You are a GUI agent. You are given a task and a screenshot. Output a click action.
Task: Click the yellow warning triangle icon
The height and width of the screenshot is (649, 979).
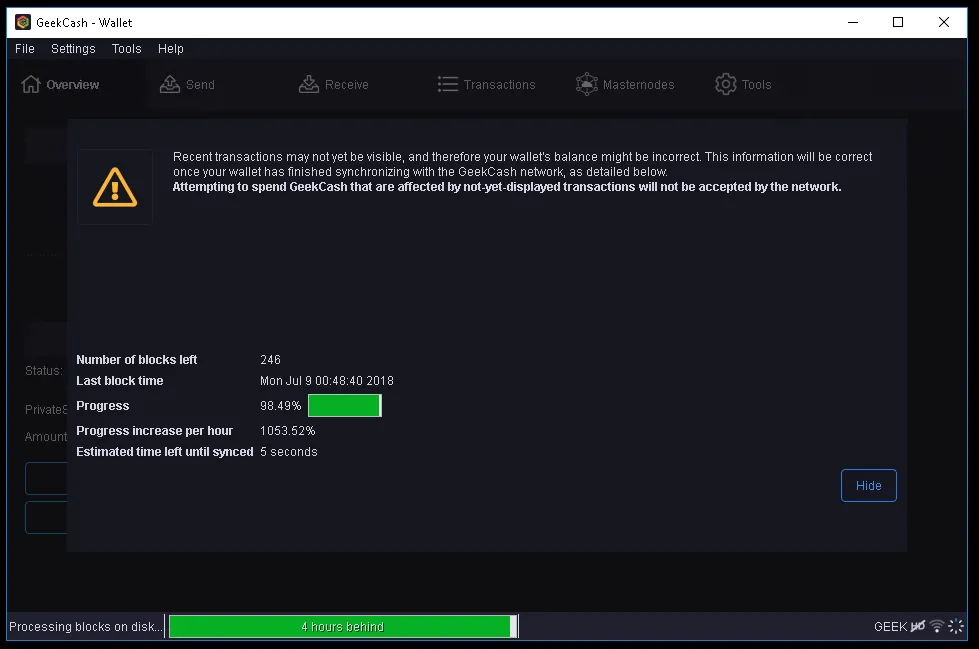[115, 187]
